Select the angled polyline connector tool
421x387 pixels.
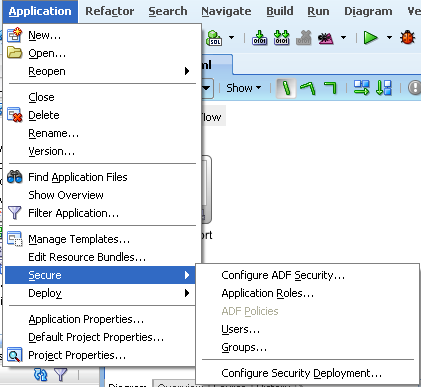pos(308,88)
